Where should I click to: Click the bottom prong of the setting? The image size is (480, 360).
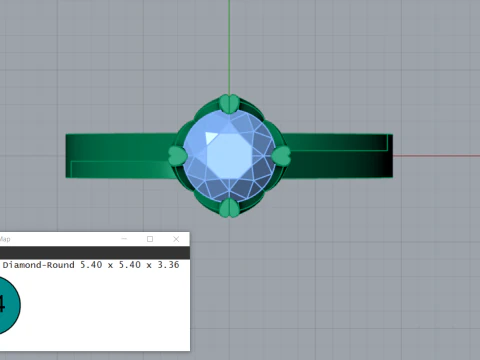(229, 208)
